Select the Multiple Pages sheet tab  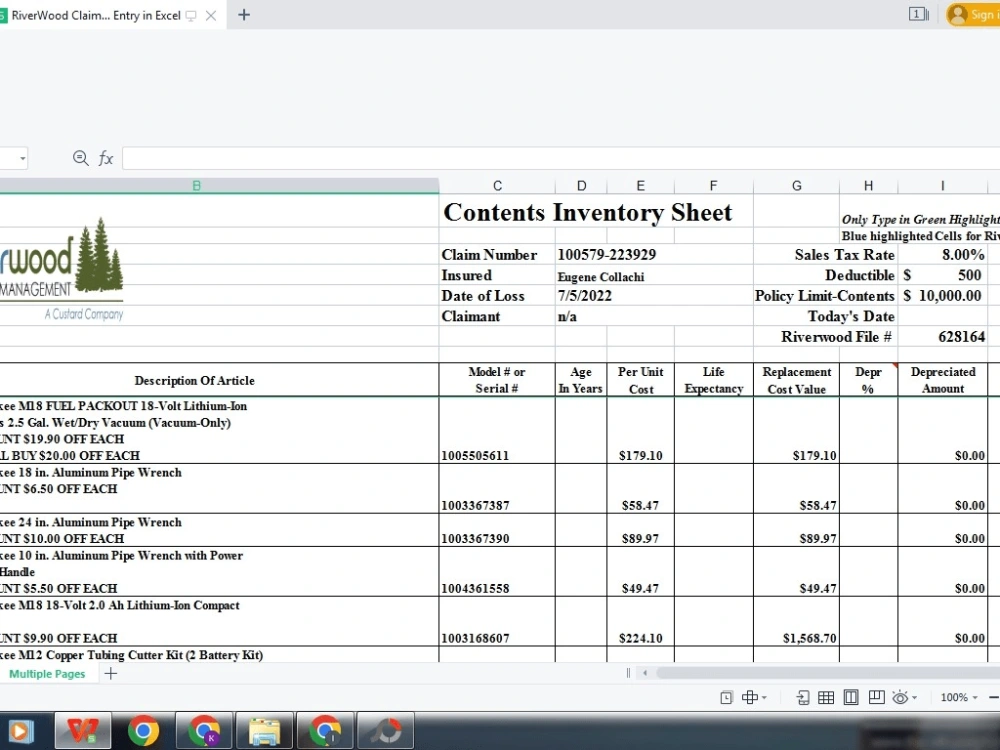tap(47, 673)
